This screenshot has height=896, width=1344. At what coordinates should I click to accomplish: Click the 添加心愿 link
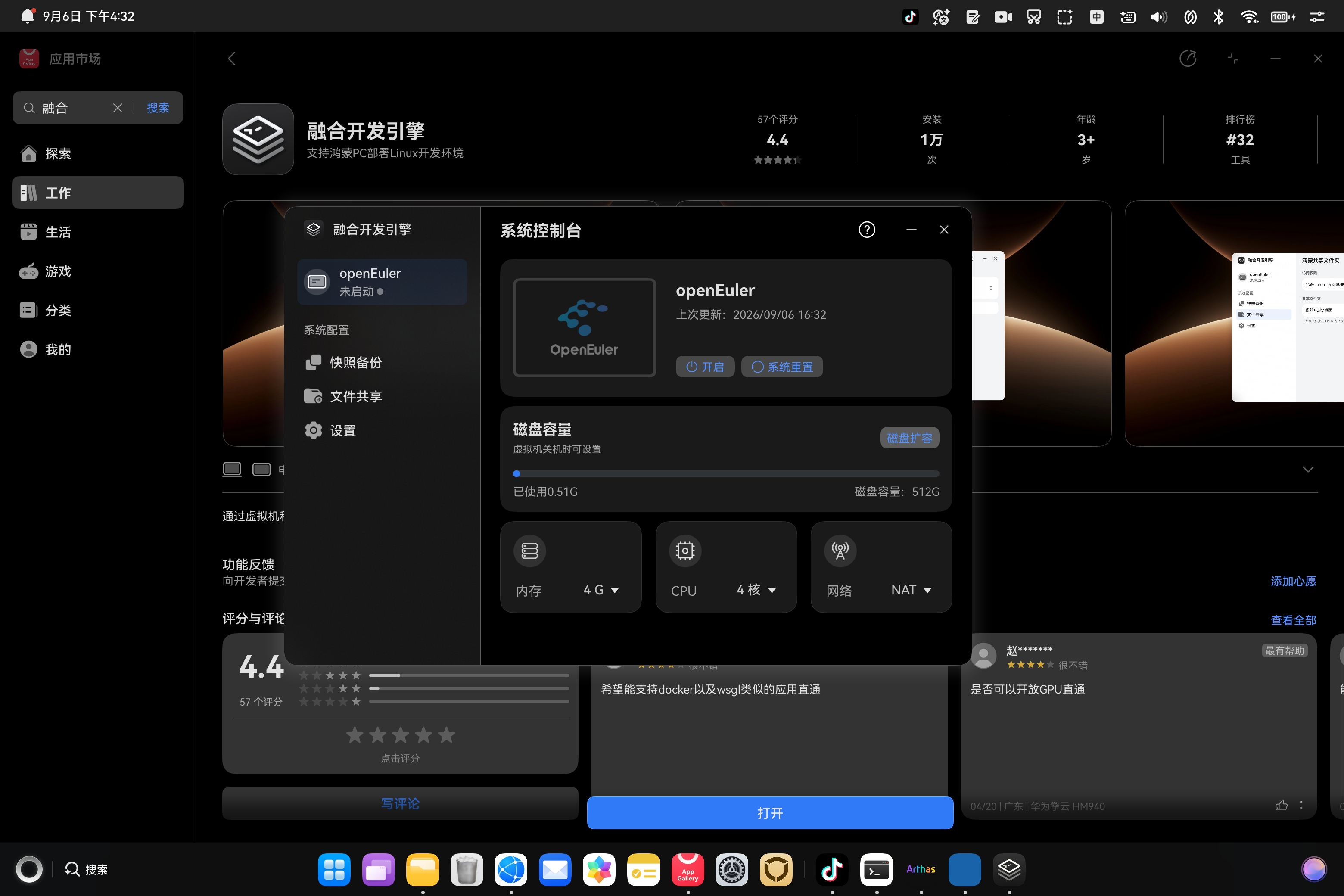1293,581
